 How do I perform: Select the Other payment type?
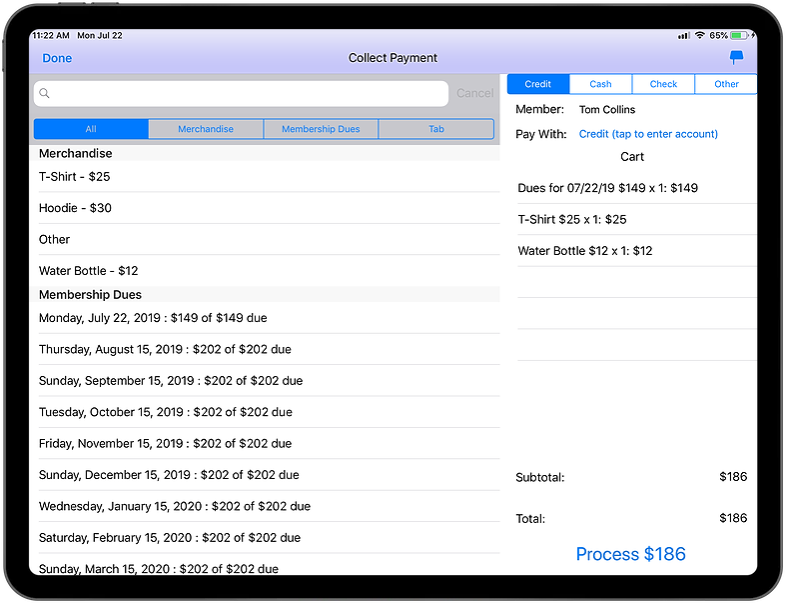coord(726,84)
